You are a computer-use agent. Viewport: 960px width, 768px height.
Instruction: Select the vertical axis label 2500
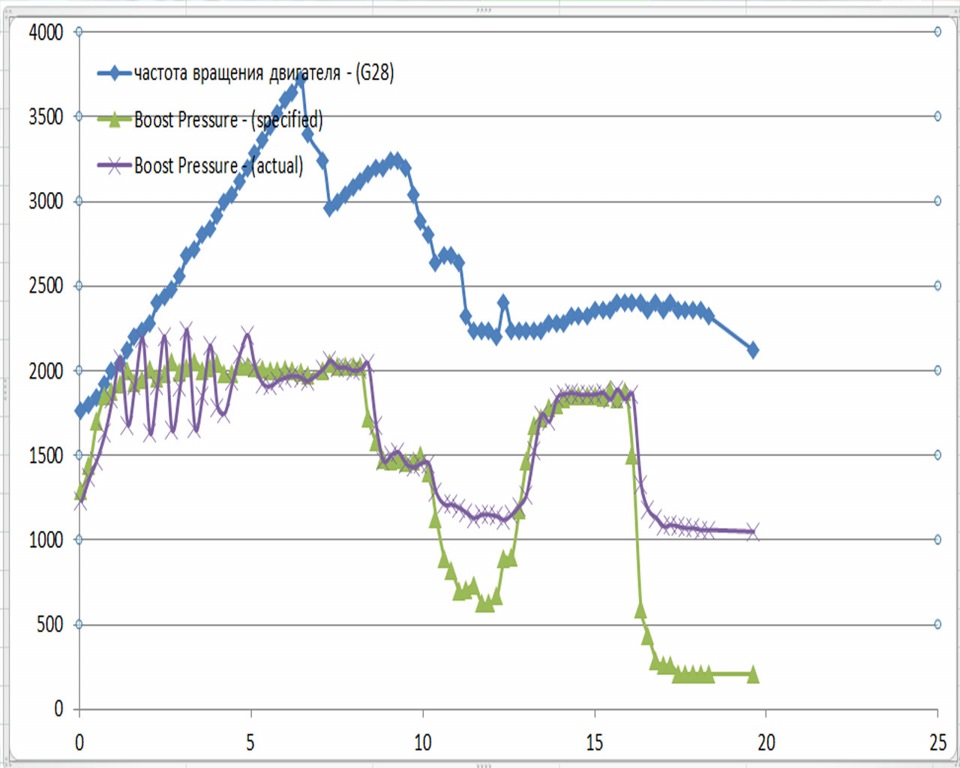tap(46, 285)
